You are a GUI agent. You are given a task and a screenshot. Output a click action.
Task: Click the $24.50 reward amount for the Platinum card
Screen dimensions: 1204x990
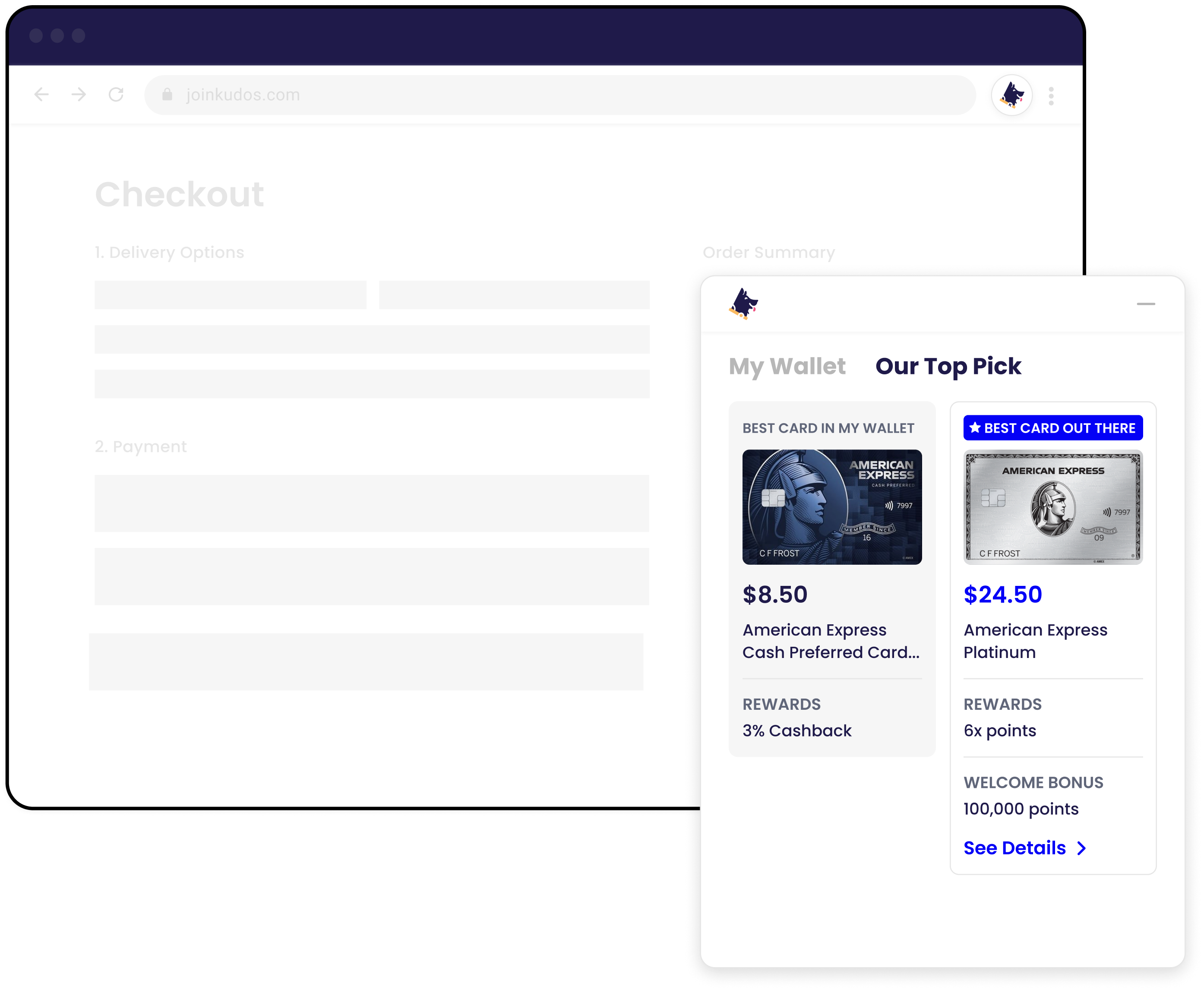[x=1002, y=595]
